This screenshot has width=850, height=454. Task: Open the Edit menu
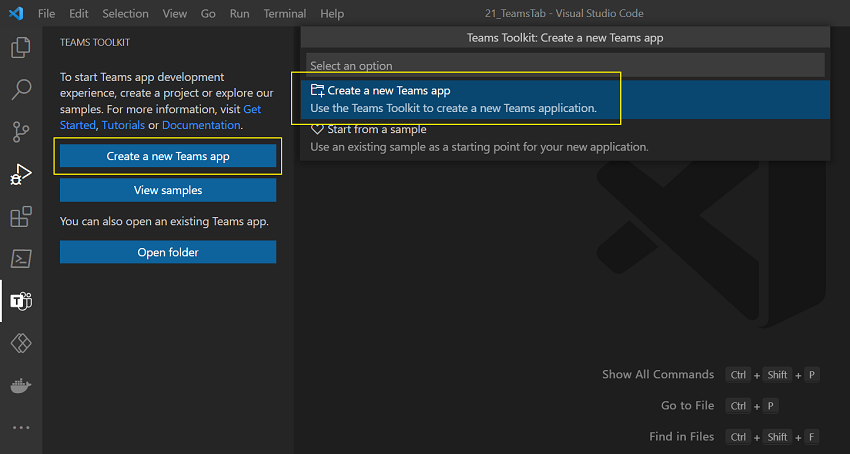[79, 14]
